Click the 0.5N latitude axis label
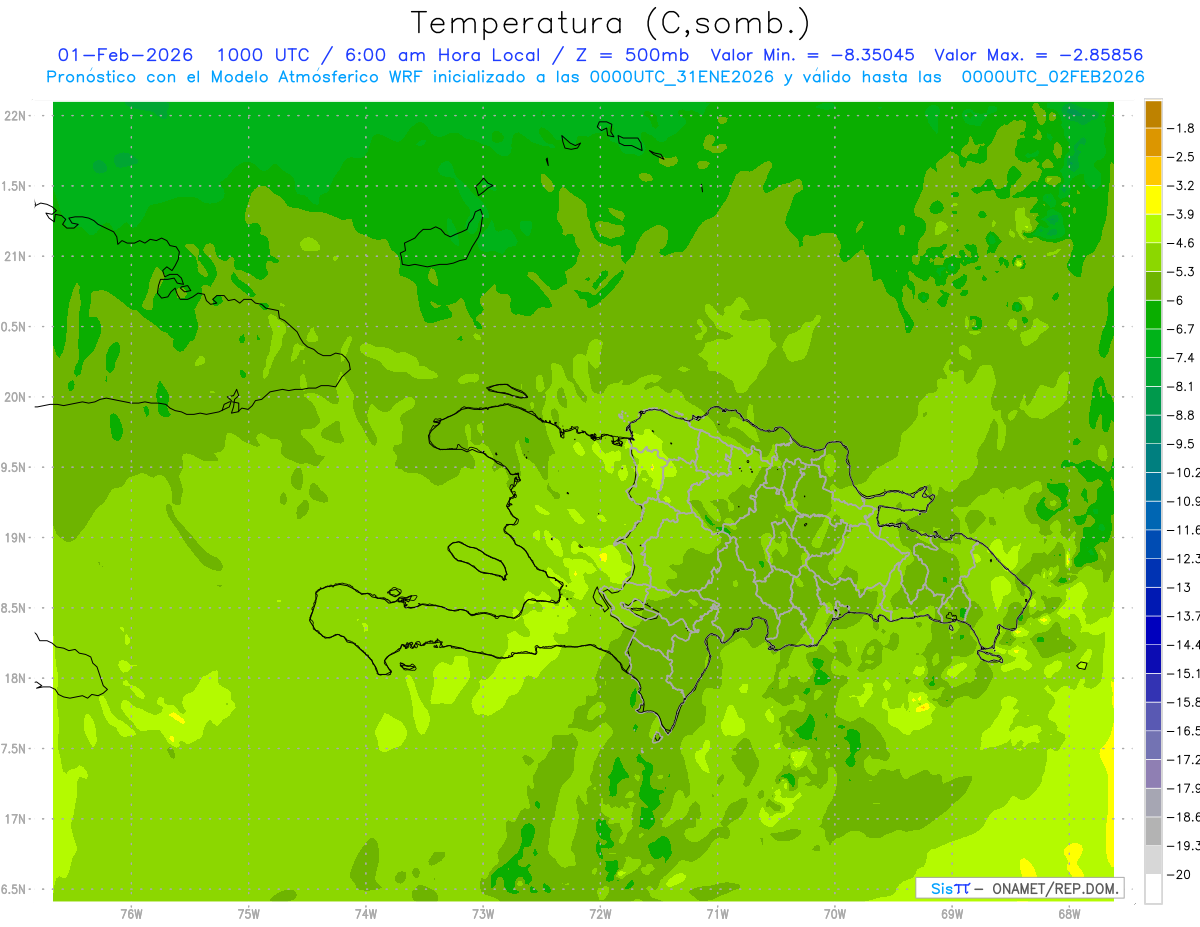 (x=15, y=327)
